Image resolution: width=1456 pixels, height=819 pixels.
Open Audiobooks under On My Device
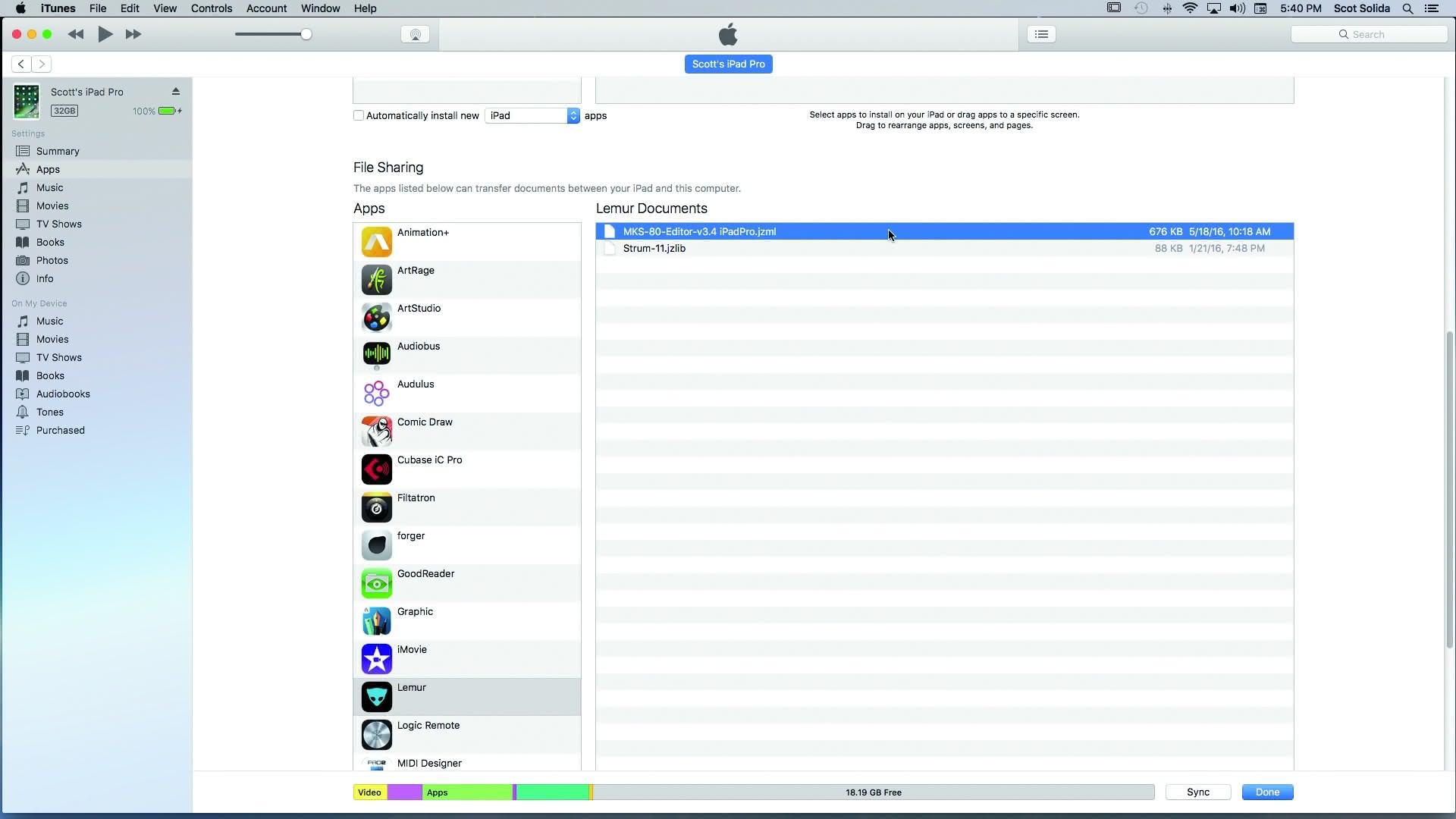point(96,394)
